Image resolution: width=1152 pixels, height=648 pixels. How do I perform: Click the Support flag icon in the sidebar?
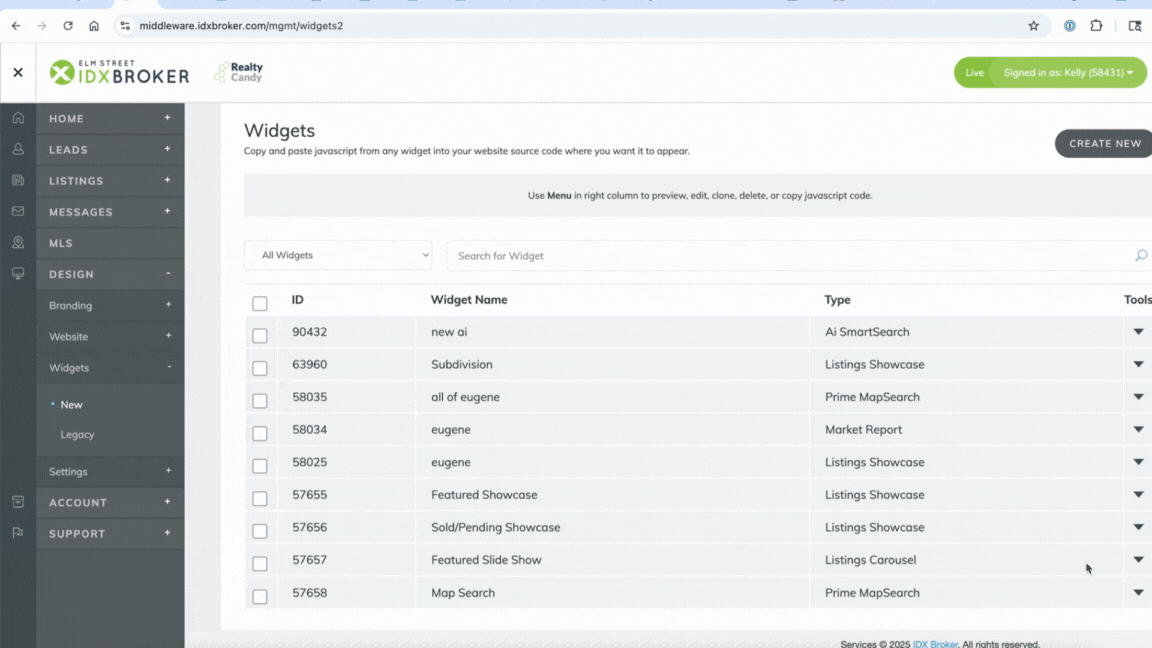click(x=18, y=533)
